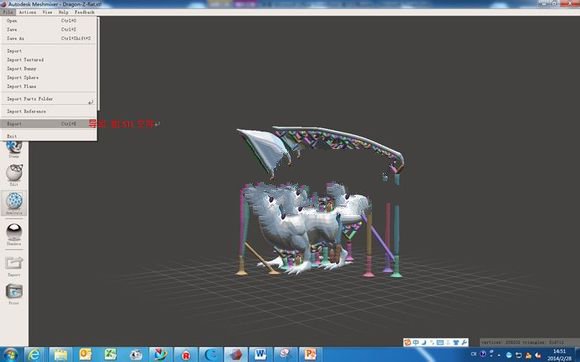Select Import Plane menu entry
Screen dimensions: 580x362
coord(48,87)
